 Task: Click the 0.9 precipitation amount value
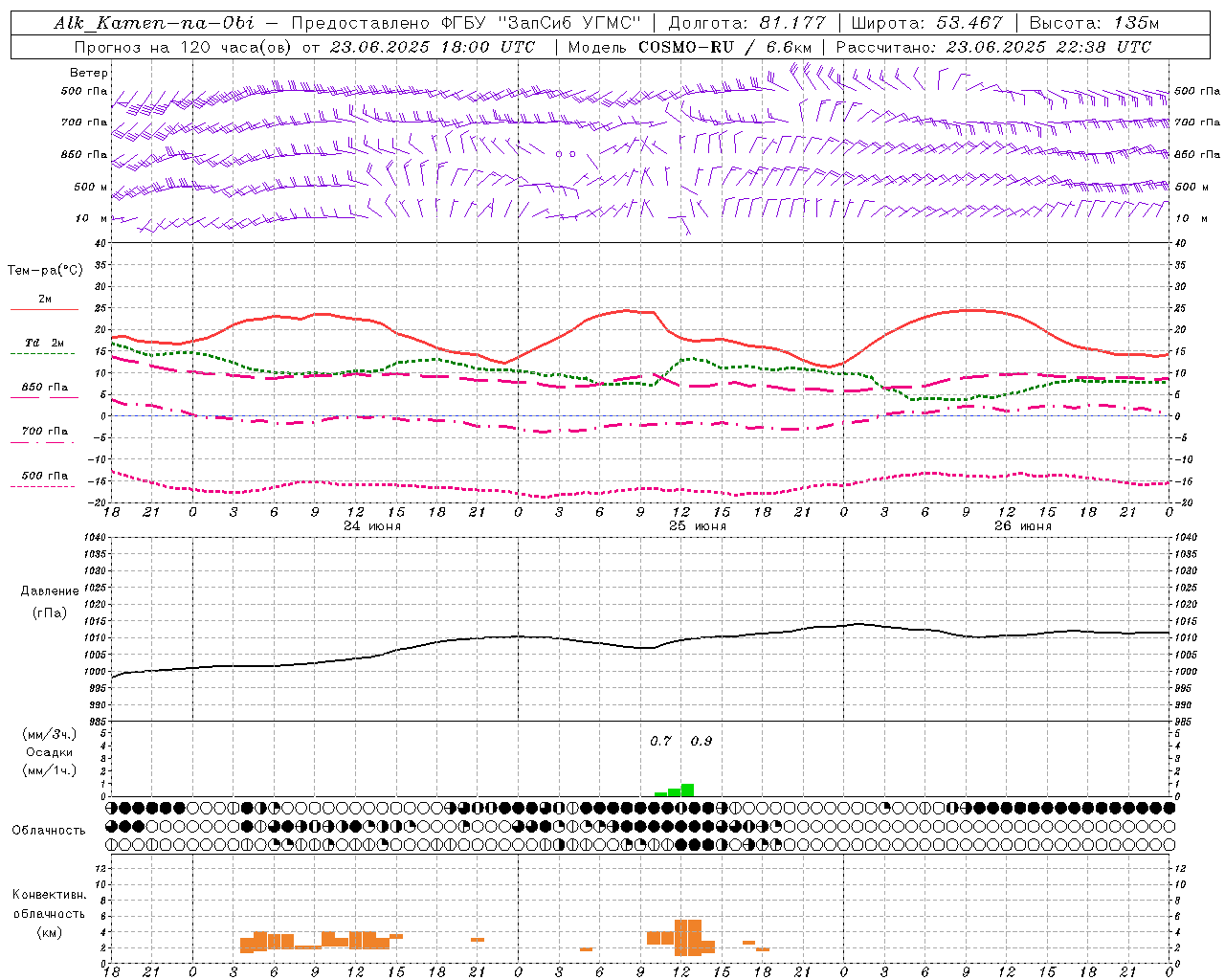702,741
